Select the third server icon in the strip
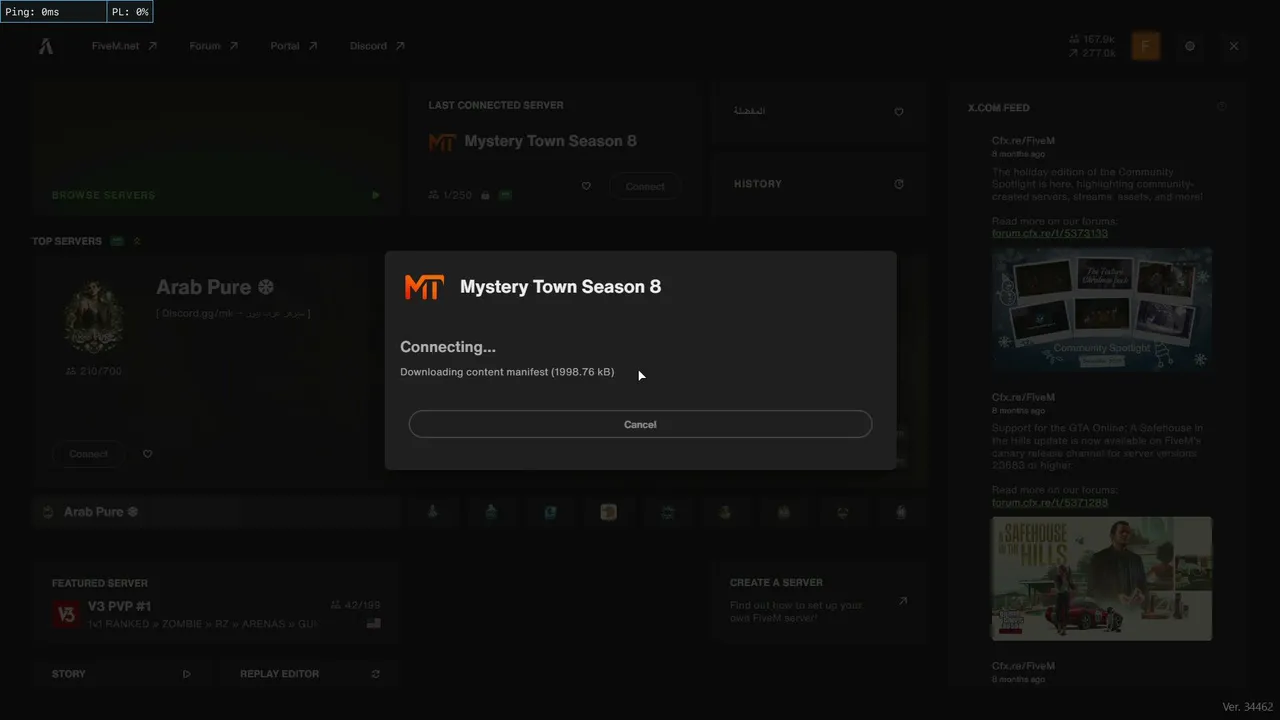 (x=550, y=512)
